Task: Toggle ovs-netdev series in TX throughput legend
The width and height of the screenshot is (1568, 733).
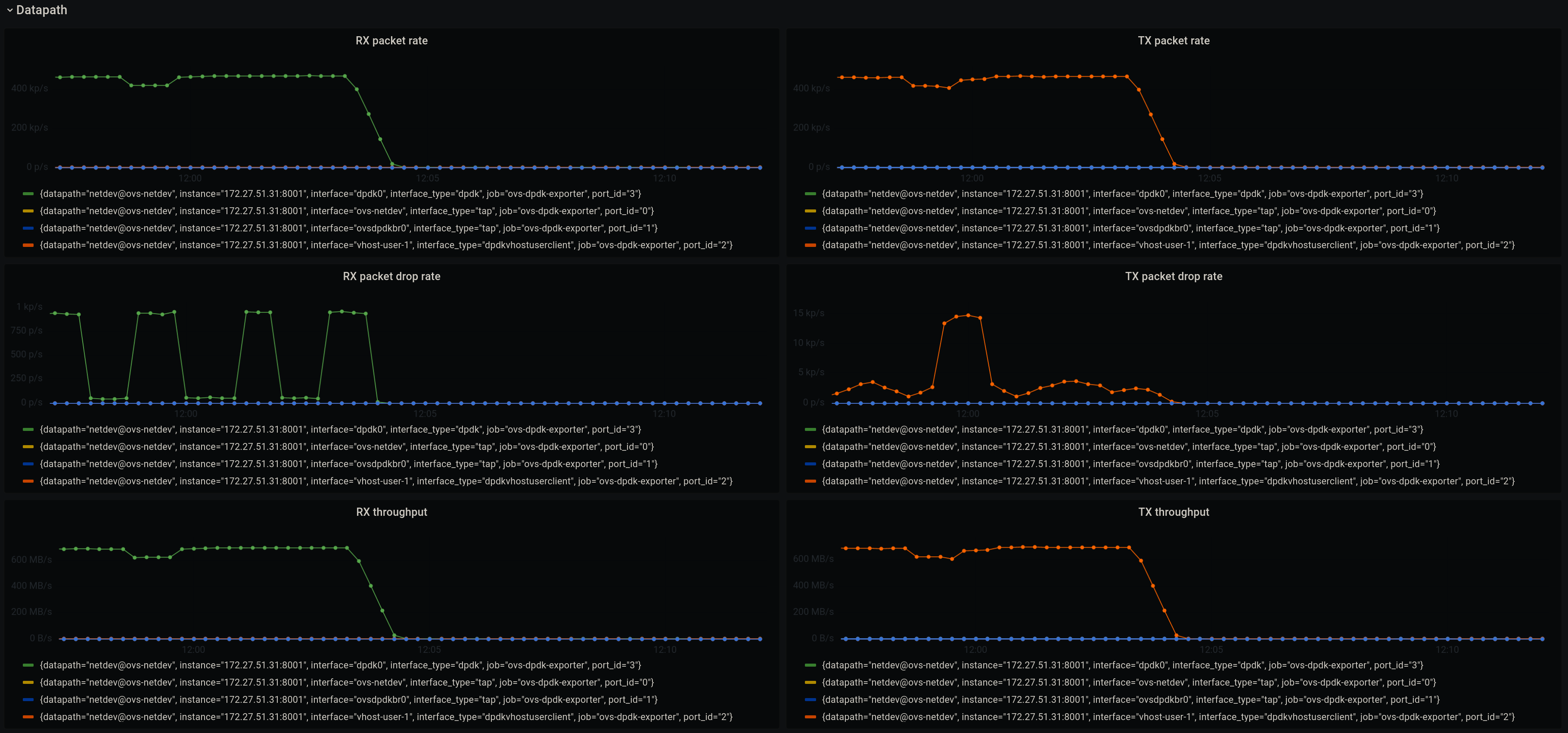Action: [x=1129, y=683]
